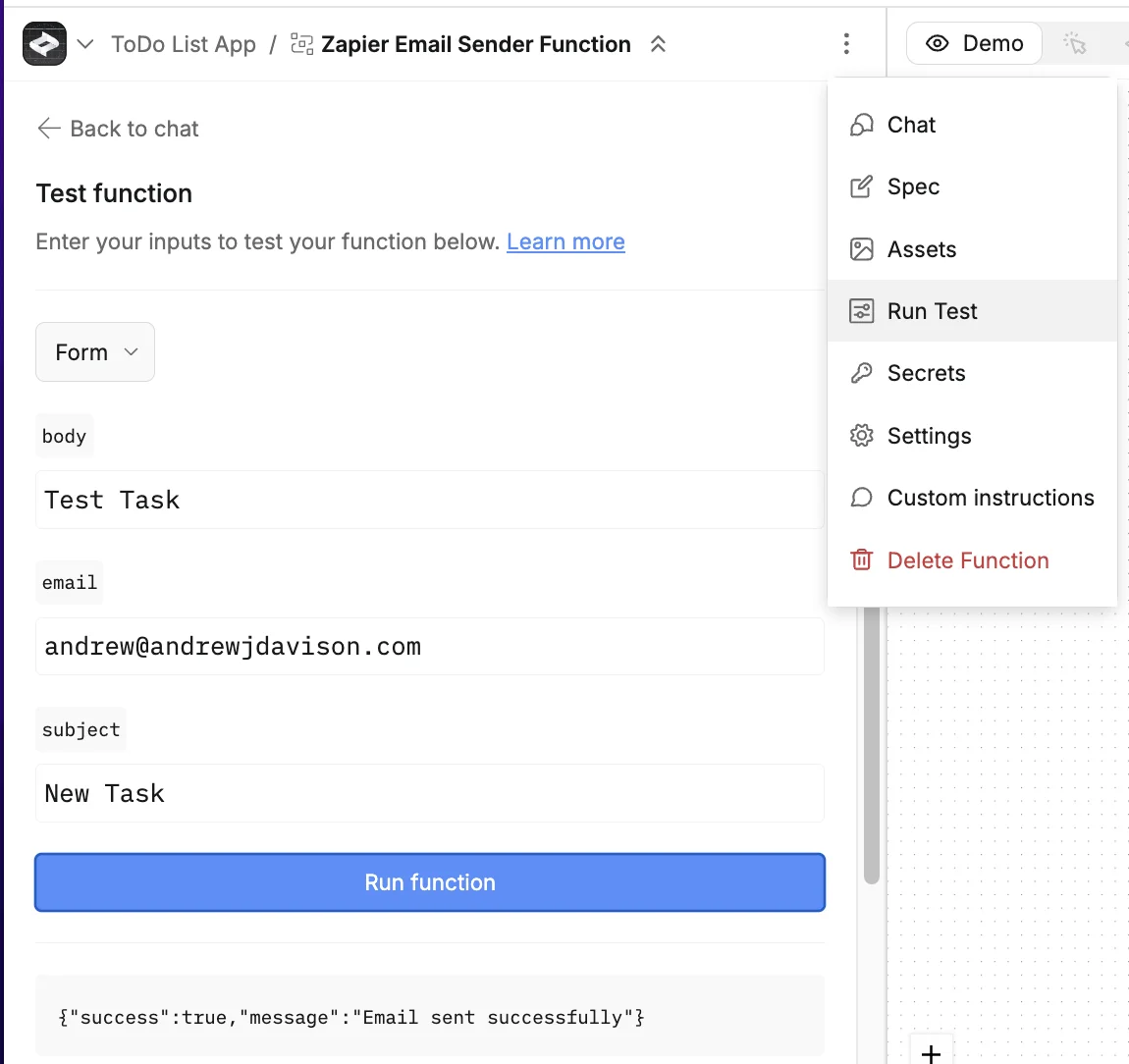Screen dimensions: 1129x1064
Task: Choose Secrets from the menu
Action: pos(972,373)
